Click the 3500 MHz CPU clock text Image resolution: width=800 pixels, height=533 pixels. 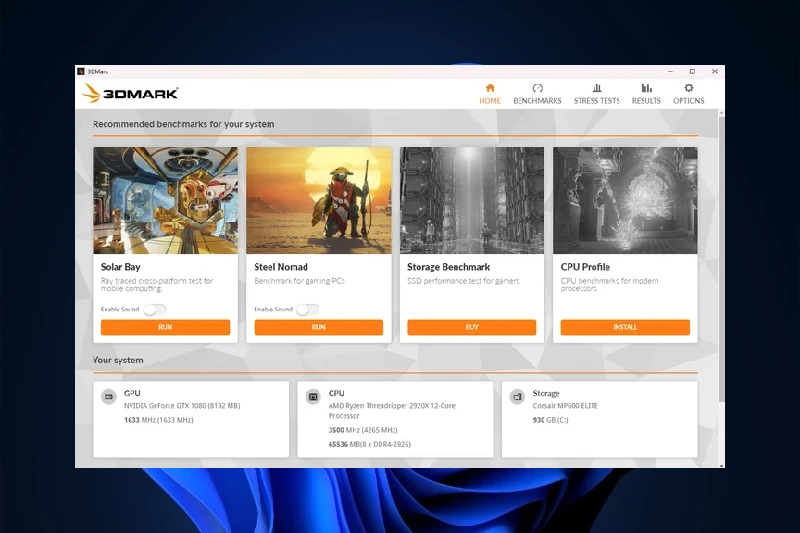(363, 430)
